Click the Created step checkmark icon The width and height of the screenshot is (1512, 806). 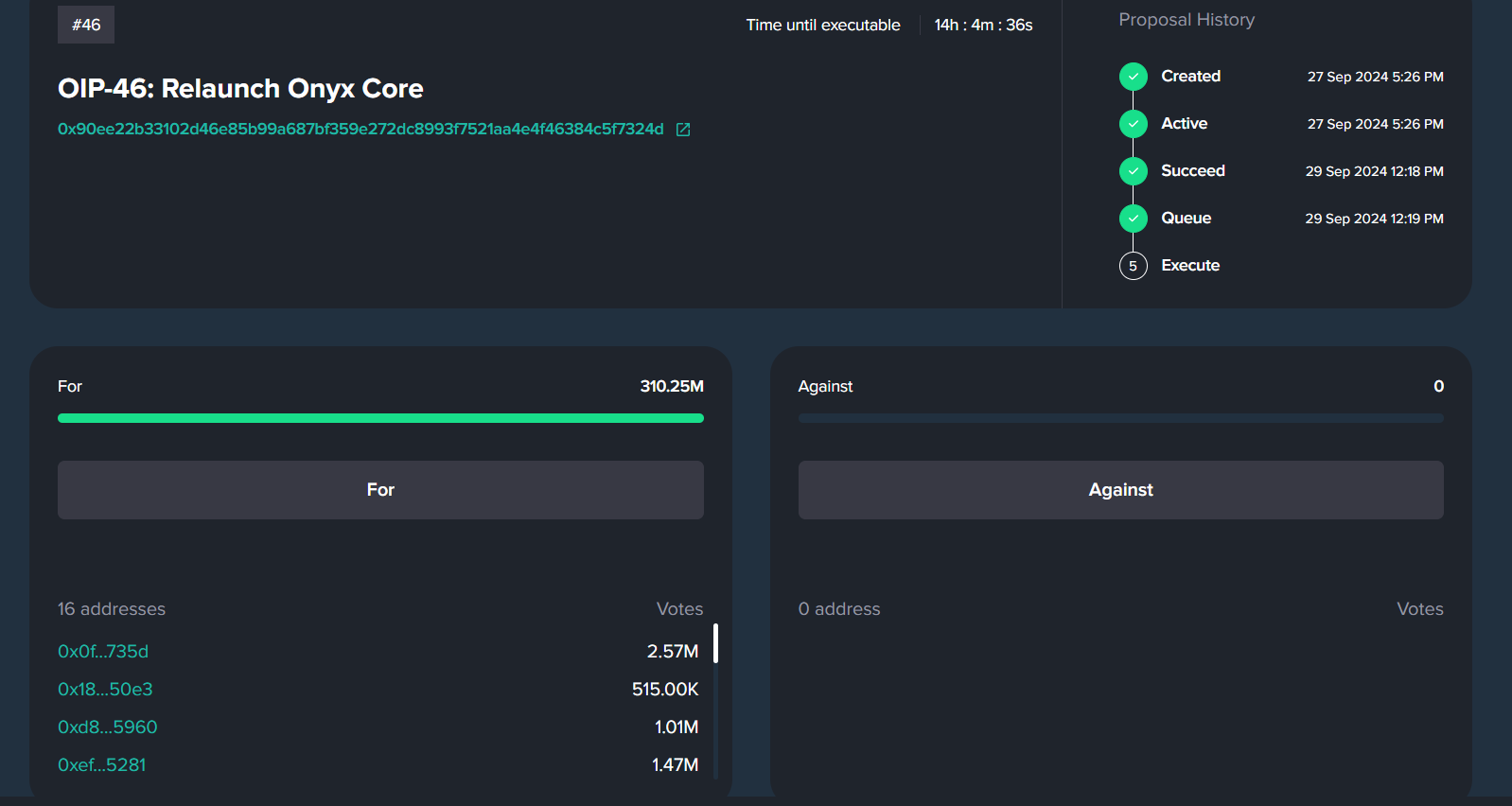[1133, 77]
